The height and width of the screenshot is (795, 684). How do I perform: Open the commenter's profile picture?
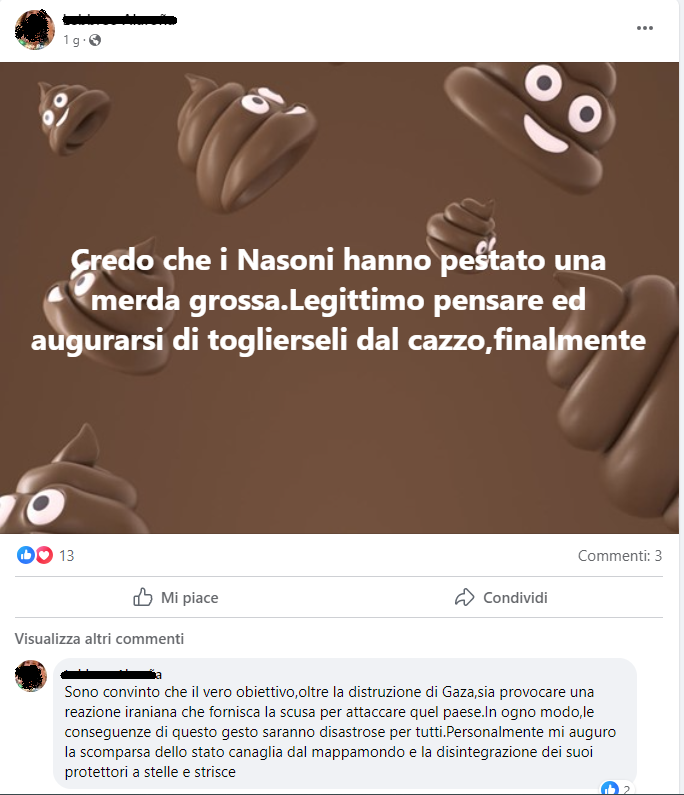(31, 676)
